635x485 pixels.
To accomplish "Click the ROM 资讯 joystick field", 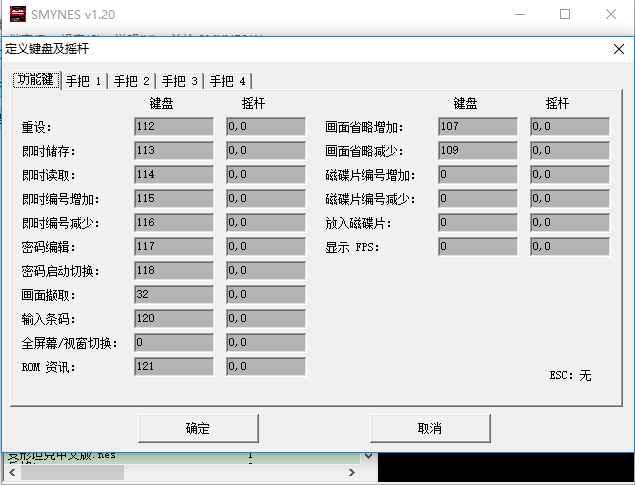I will 266,366.
